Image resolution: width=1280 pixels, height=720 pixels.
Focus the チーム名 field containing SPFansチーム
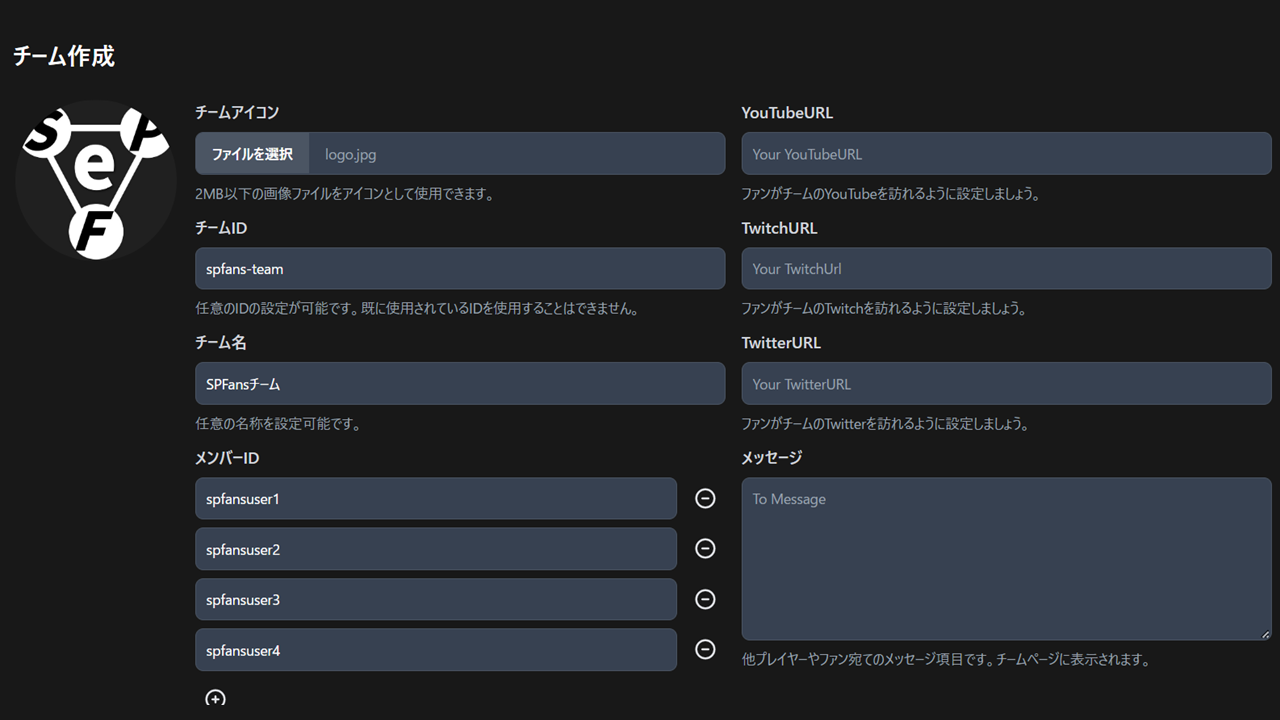pos(460,384)
